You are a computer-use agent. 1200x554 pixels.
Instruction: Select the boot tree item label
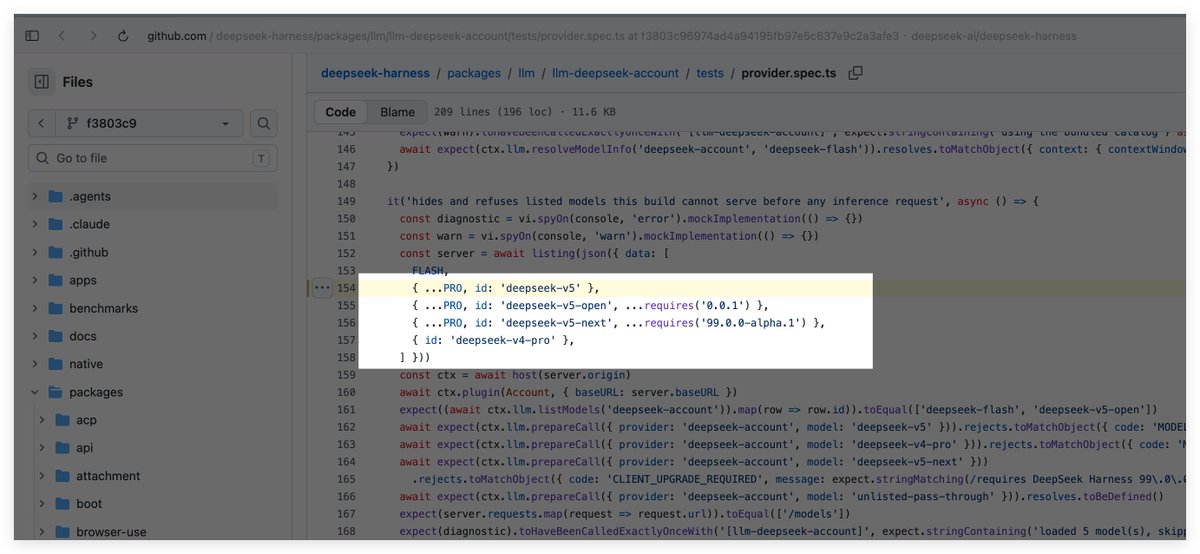[89, 504]
